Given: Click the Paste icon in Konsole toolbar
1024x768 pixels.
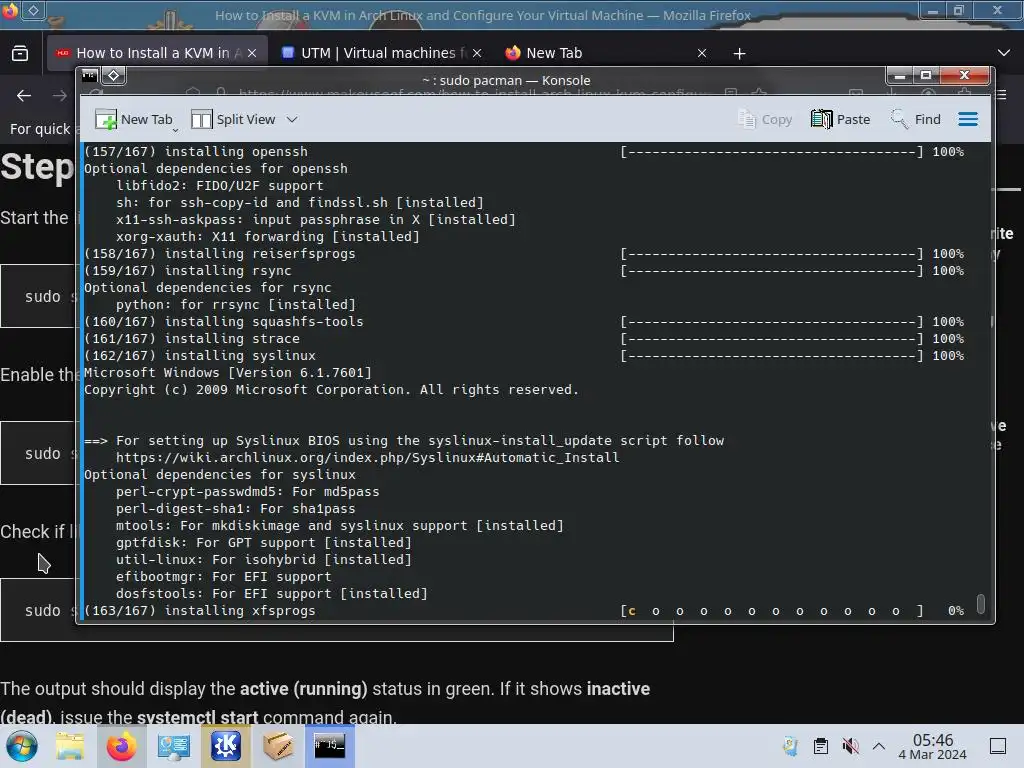Looking at the screenshot, I should click(840, 120).
